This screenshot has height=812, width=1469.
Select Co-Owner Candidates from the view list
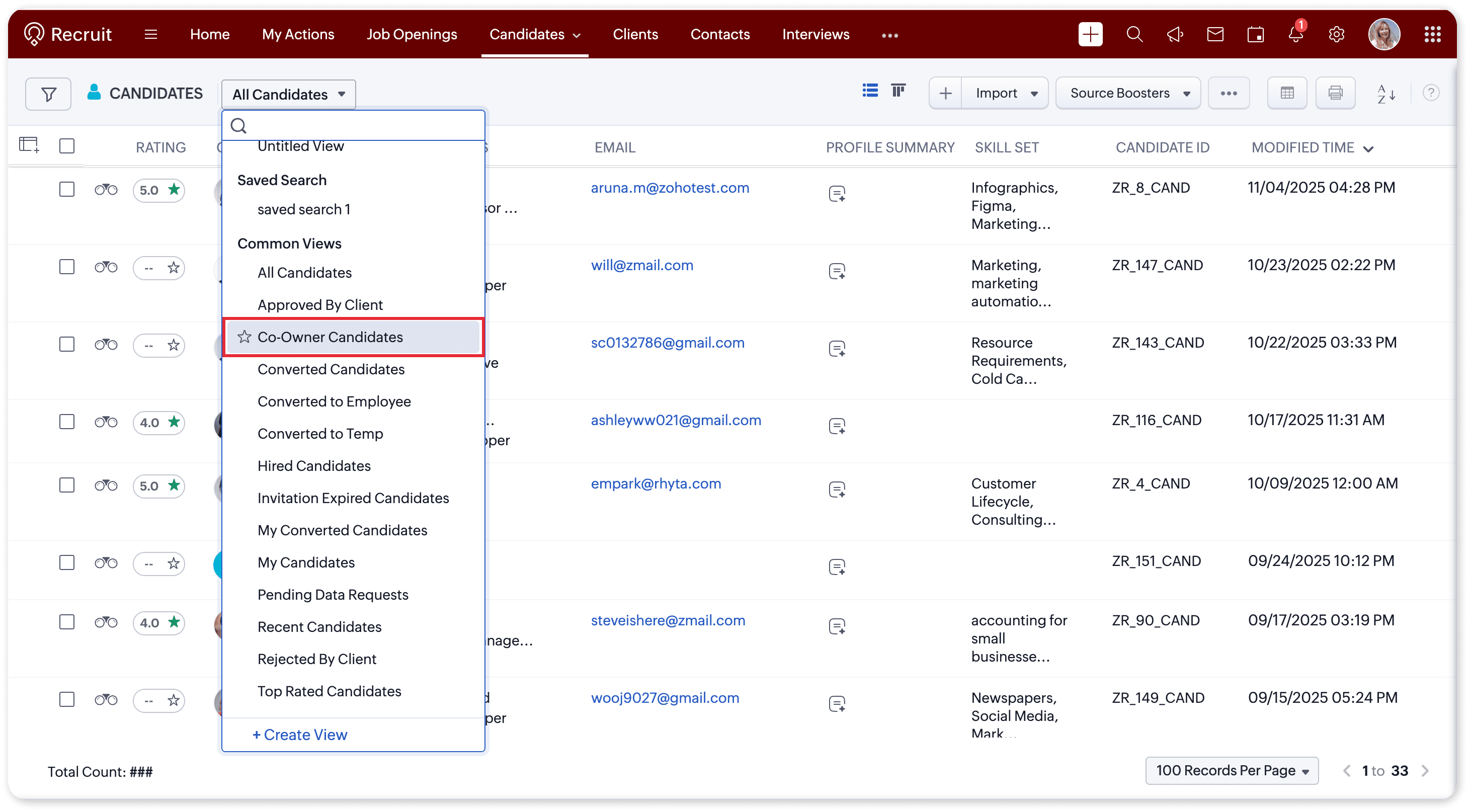(x=330, y=337)
